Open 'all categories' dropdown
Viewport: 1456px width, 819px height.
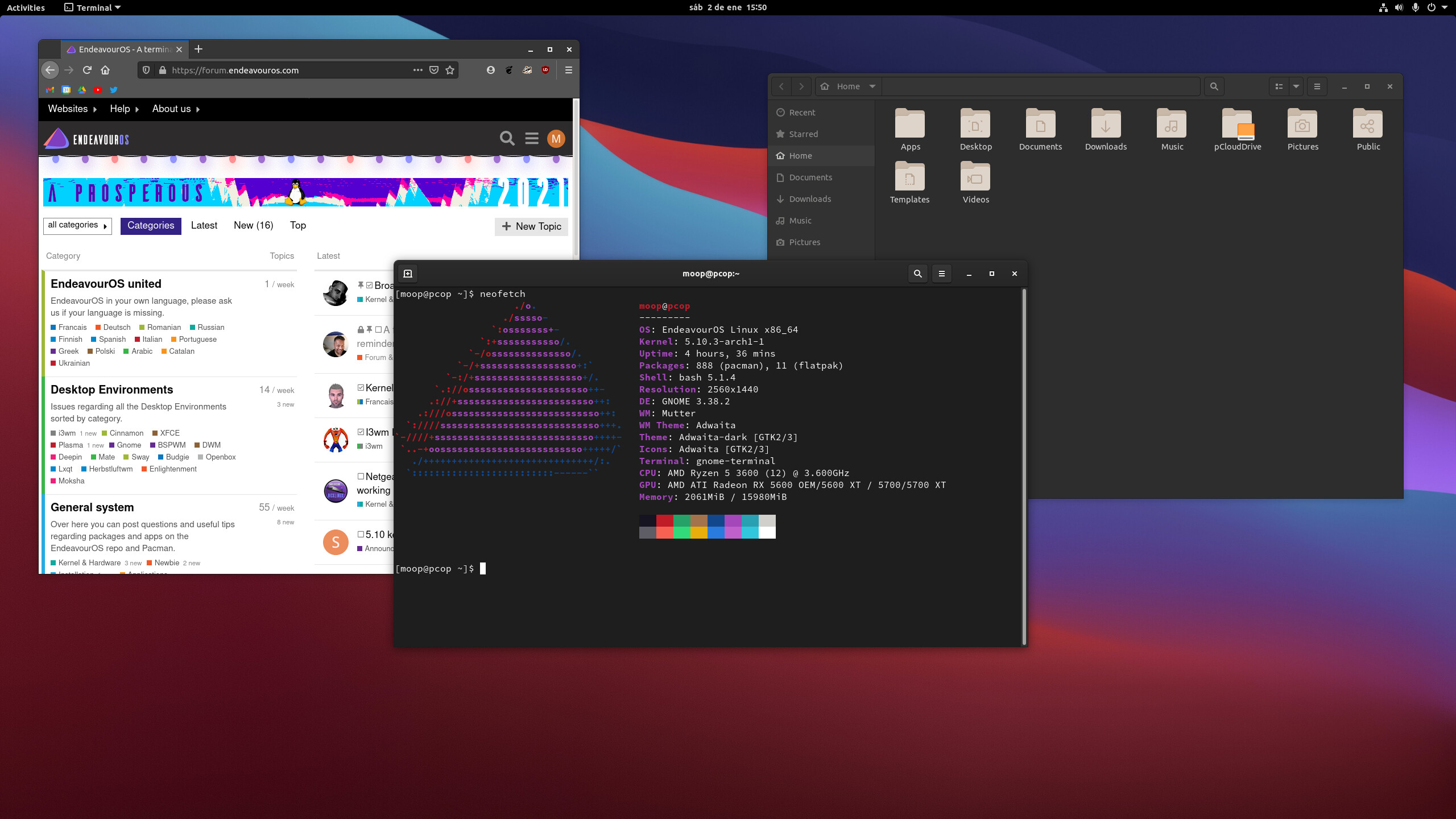pos(77,225)
